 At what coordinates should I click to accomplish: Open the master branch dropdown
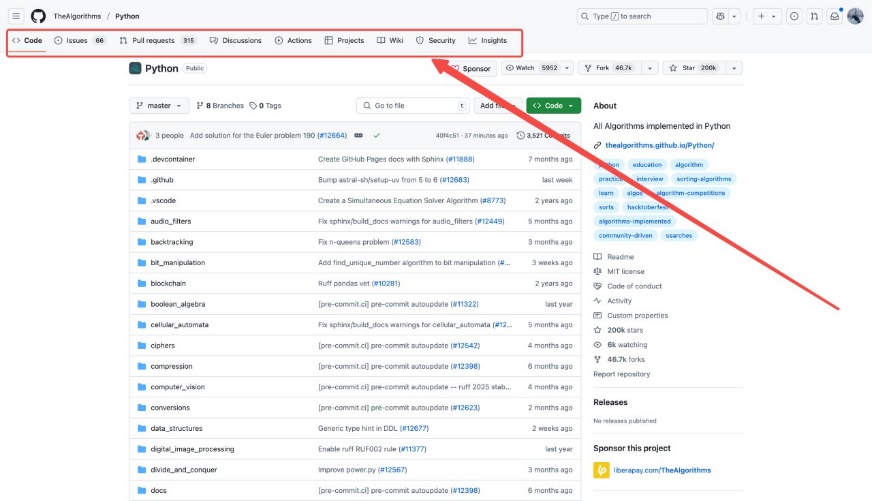click(x=159, y=105)
